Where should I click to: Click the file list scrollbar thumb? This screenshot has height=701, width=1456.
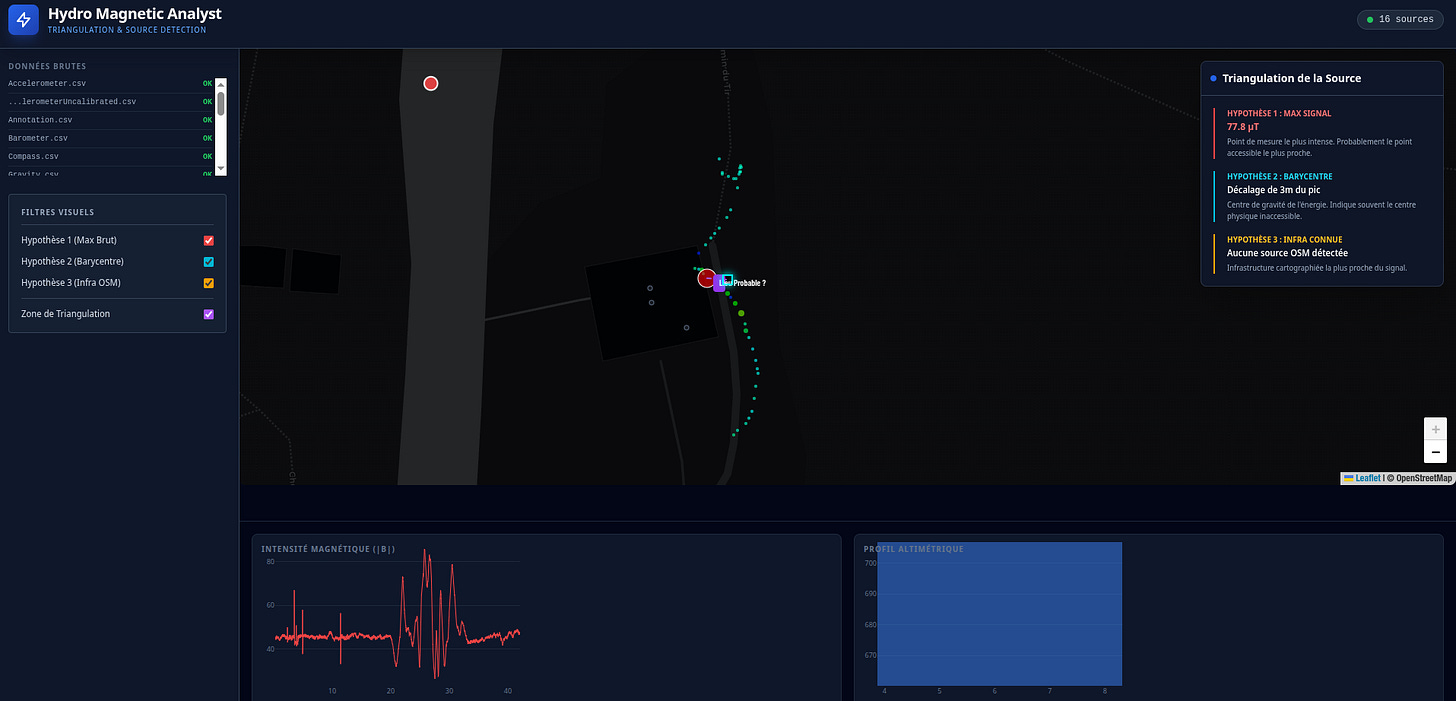221,103
